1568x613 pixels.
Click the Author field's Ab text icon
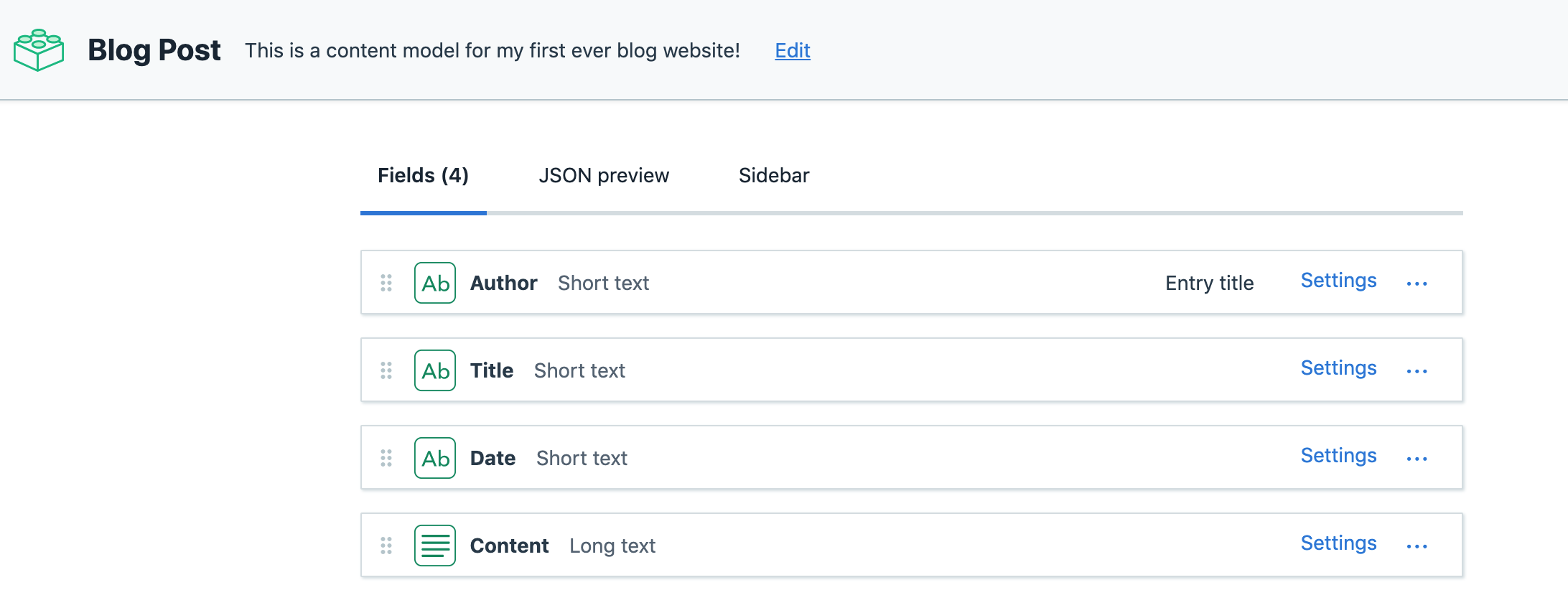click(x=435, y=283)
